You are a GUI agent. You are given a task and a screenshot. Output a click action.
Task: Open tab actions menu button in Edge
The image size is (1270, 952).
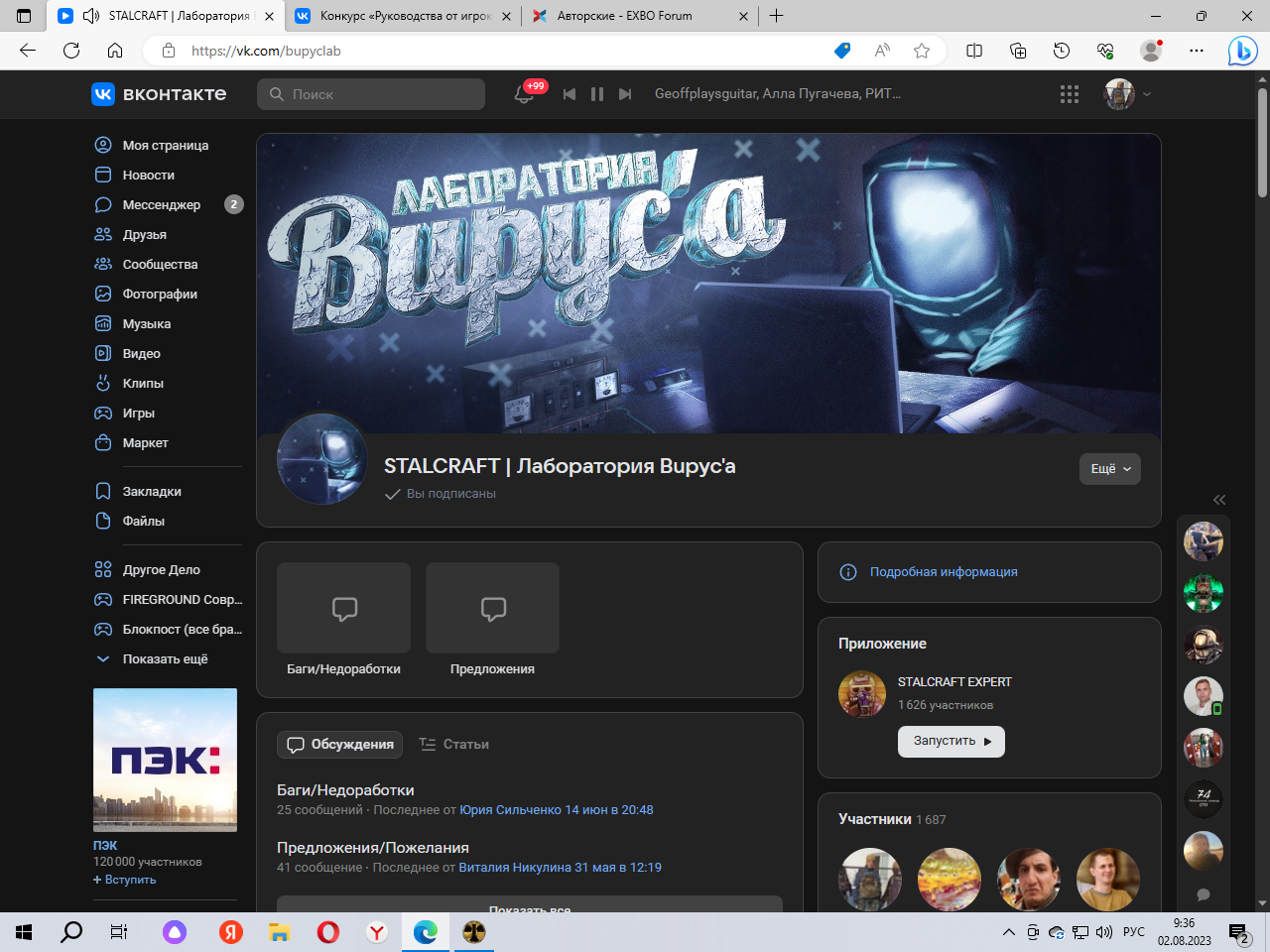pos(24,16)
